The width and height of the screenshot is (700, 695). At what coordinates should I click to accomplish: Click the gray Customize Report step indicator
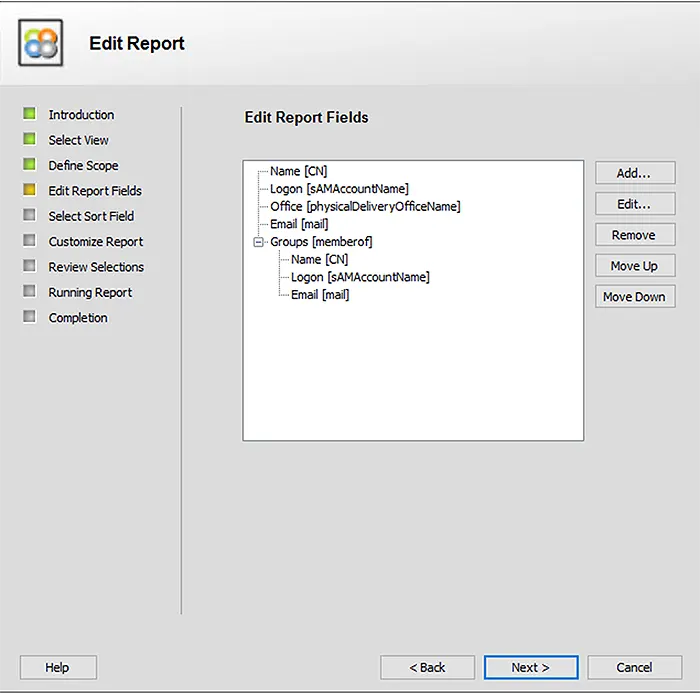tap(29, 241)
